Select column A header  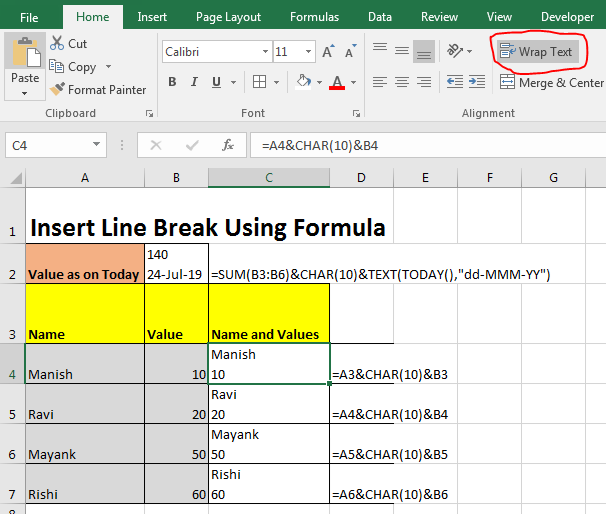(x=85, y=178)
